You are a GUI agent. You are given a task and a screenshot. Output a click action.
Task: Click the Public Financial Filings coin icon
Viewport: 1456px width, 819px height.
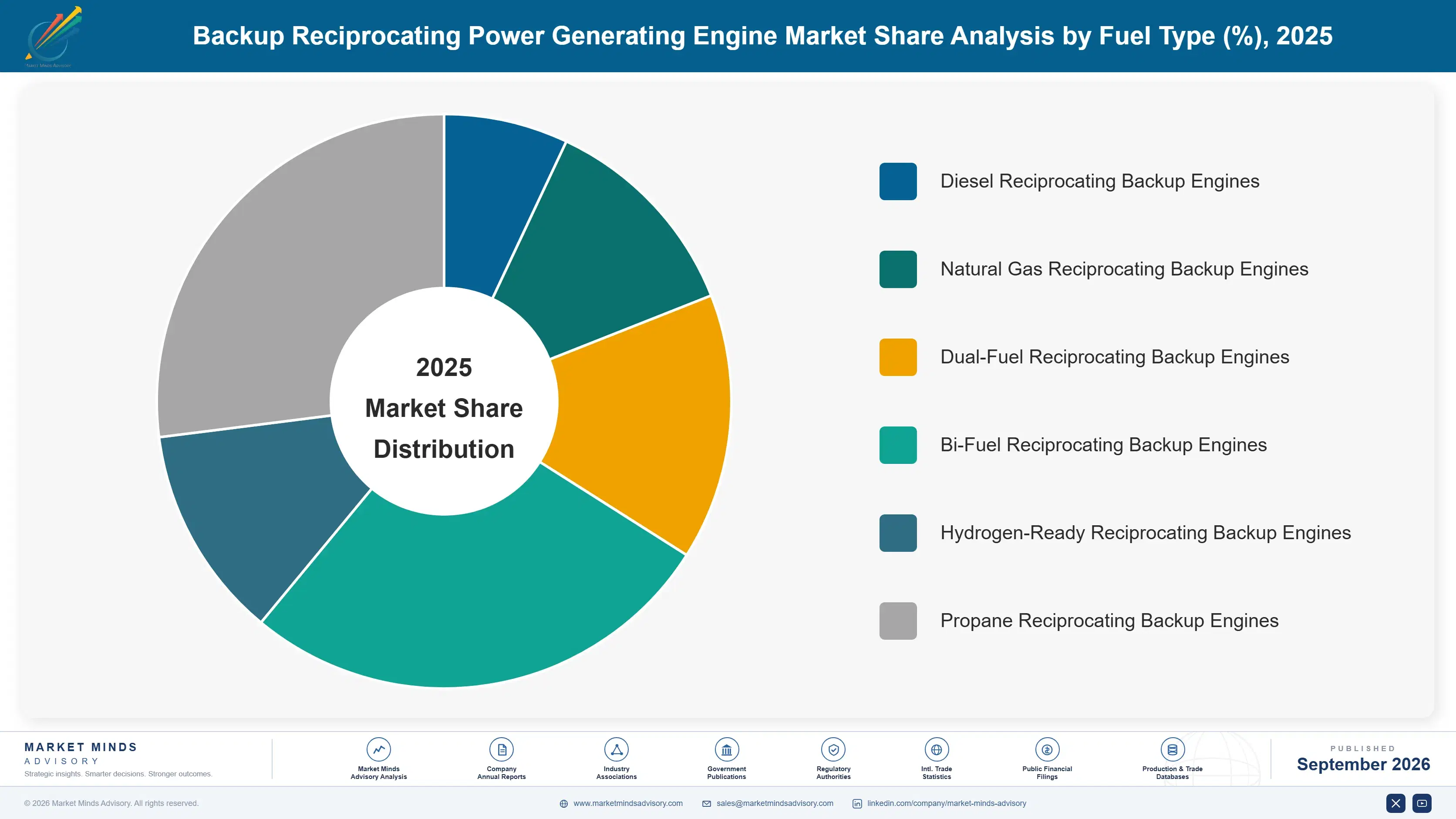point(1047,749)
